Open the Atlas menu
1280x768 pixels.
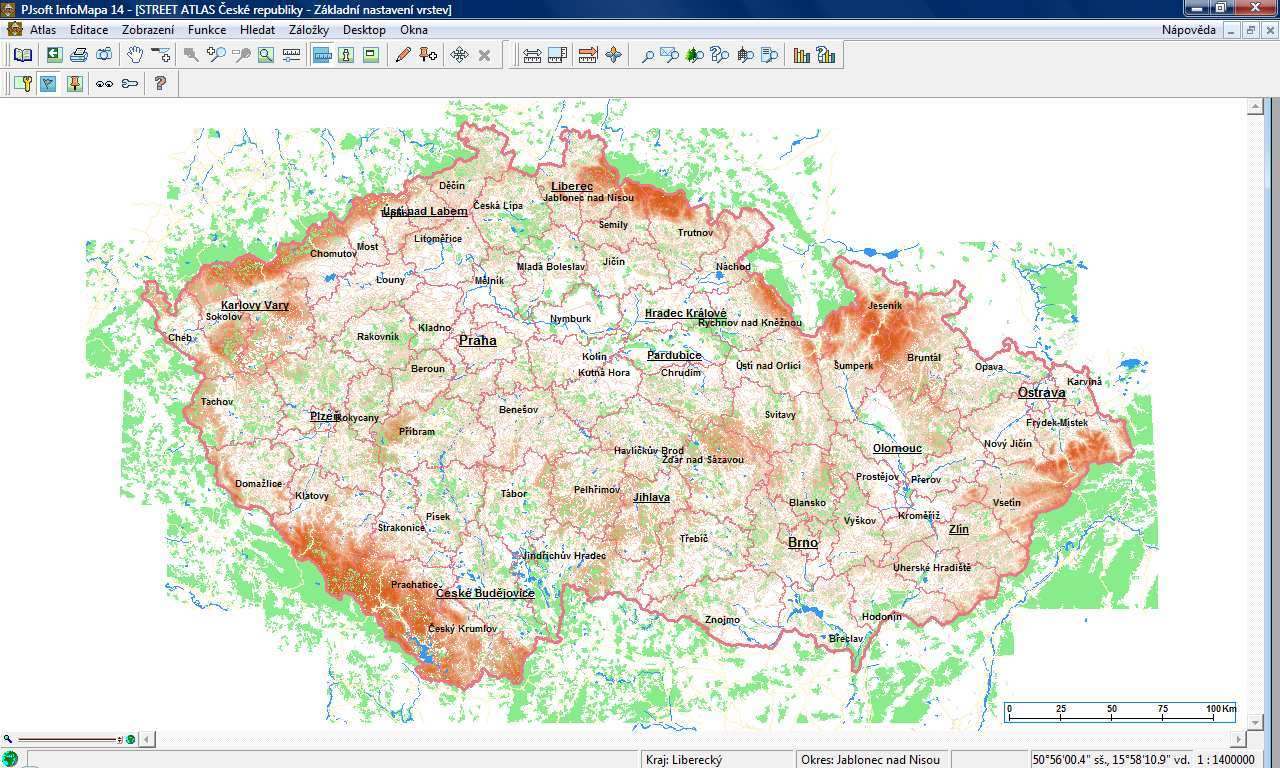43,30
